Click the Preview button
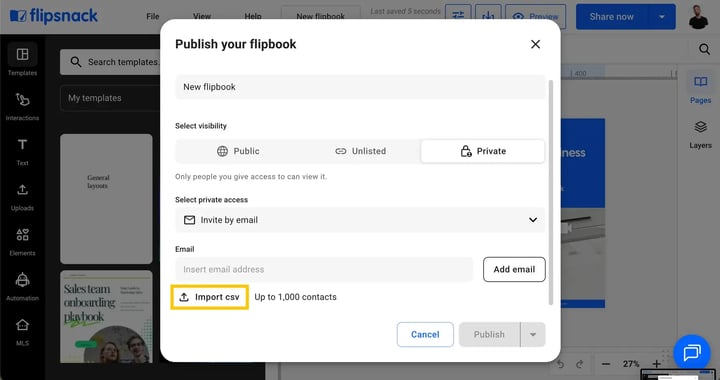720x380 pixels. 535,16
